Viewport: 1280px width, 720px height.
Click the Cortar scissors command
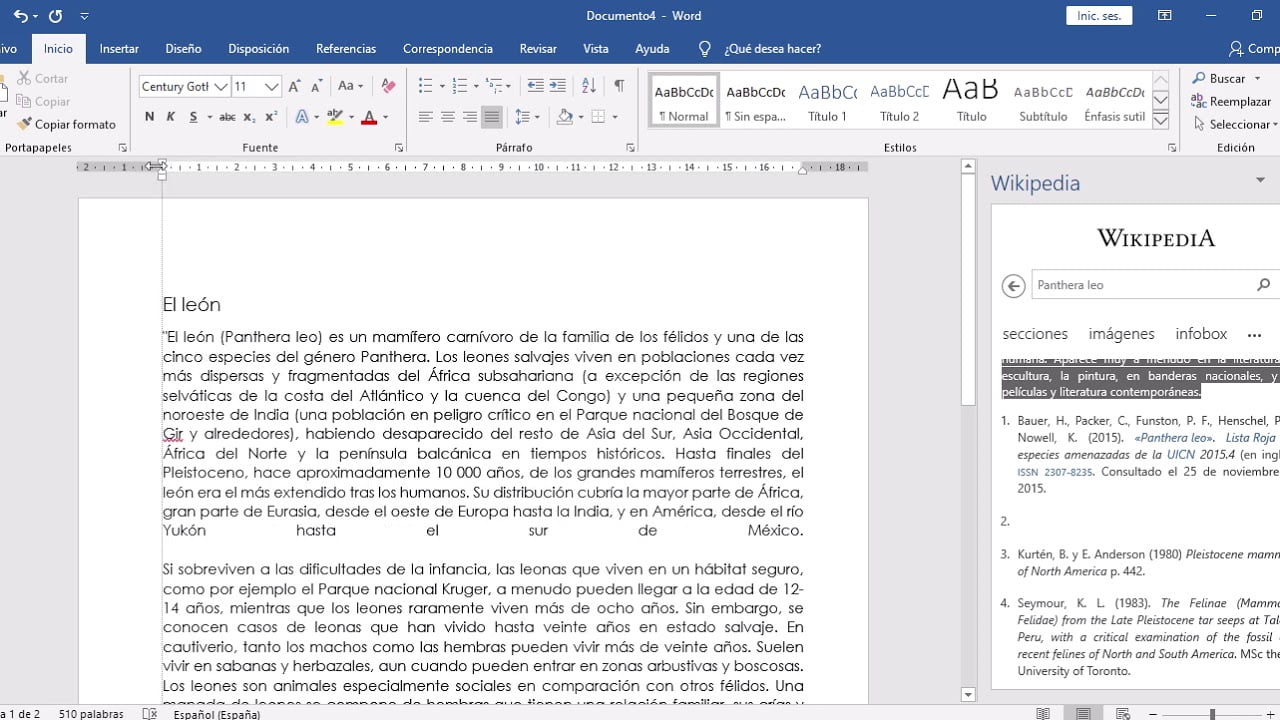click(x=42, y=78)
